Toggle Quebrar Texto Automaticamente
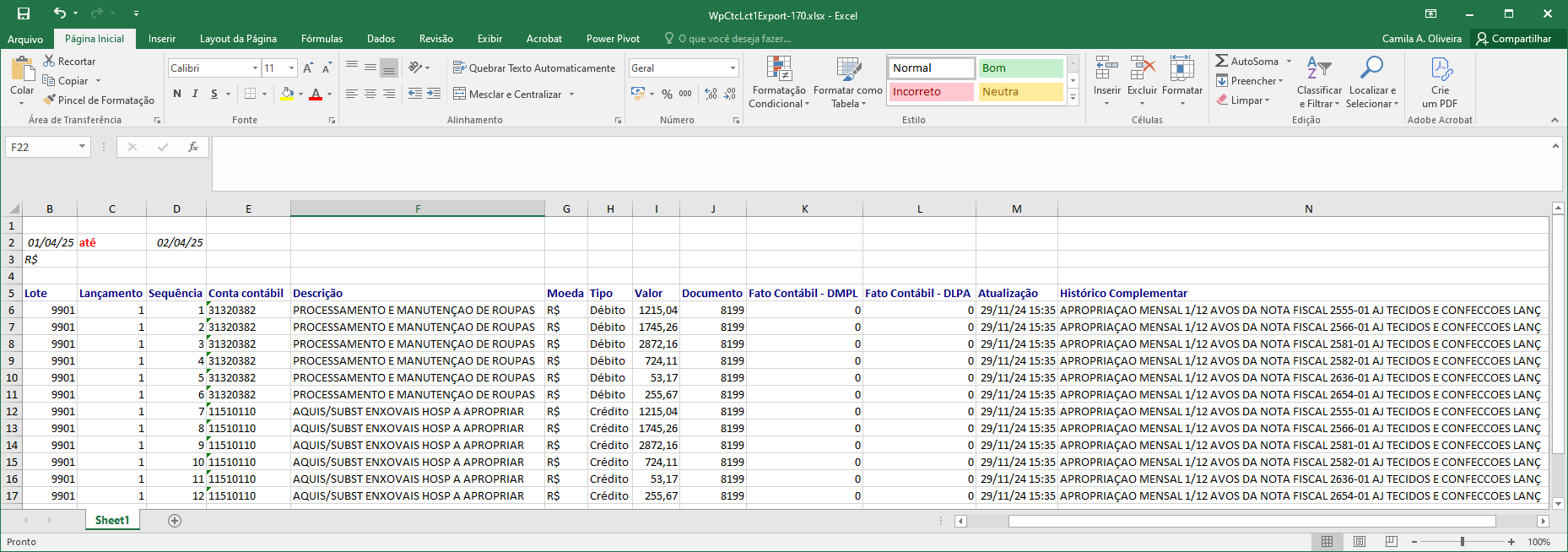The height and width of the screenshot is (552, 1568). click(x=534, y=68)
